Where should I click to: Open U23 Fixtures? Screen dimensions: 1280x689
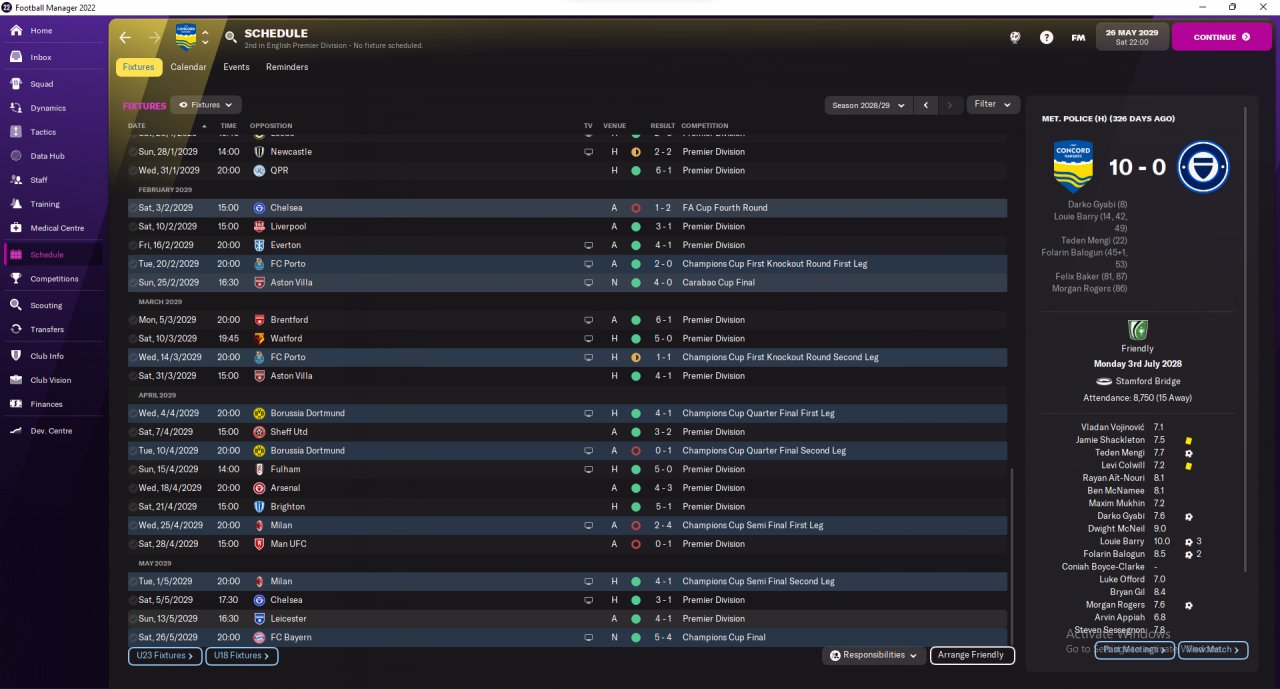click(x=165, y=655)
